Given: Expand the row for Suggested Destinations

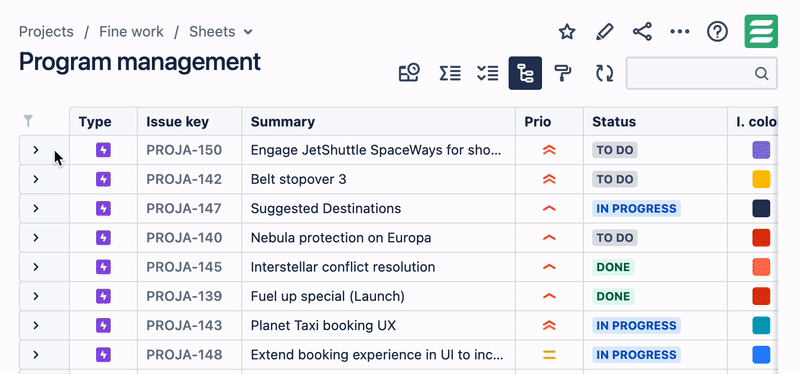Looking at the screenshot, I should coord(36,208).
